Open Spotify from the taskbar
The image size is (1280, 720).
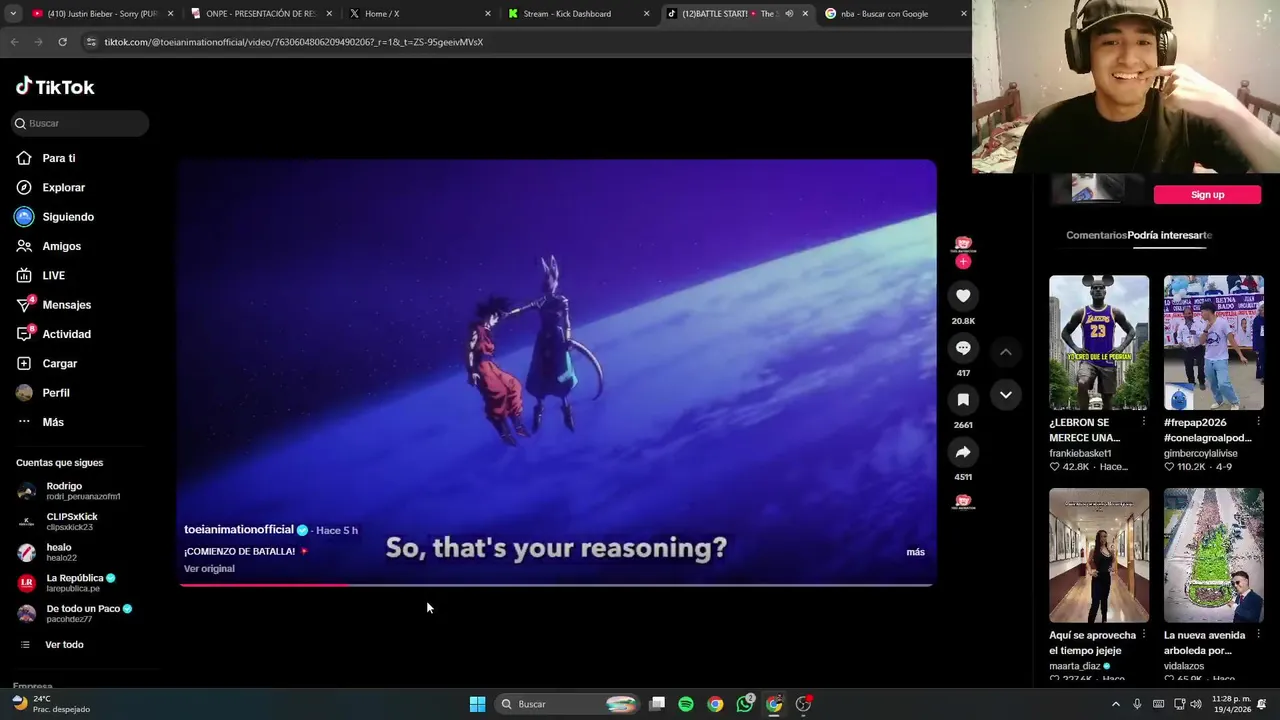pyautogui.click(x=686, y=704)
